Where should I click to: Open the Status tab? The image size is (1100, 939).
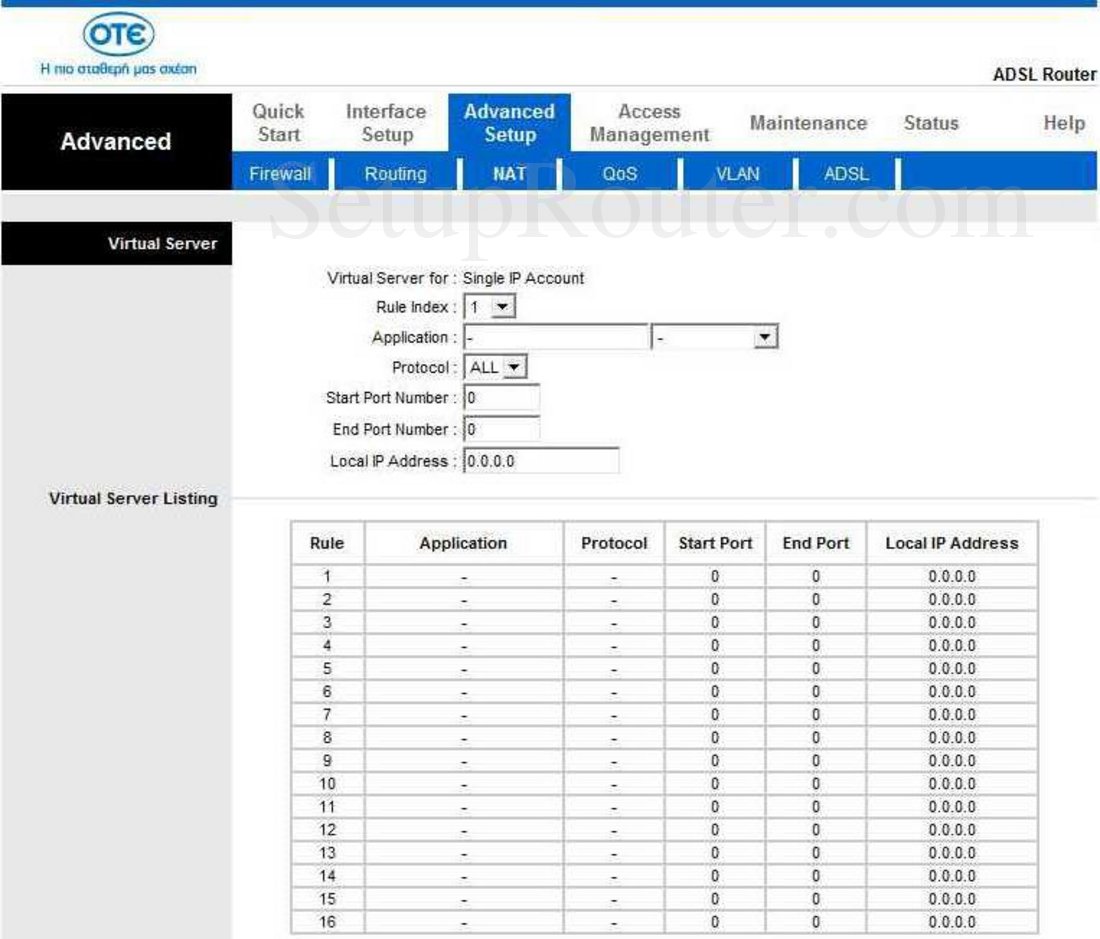click(x=931, y=123)
